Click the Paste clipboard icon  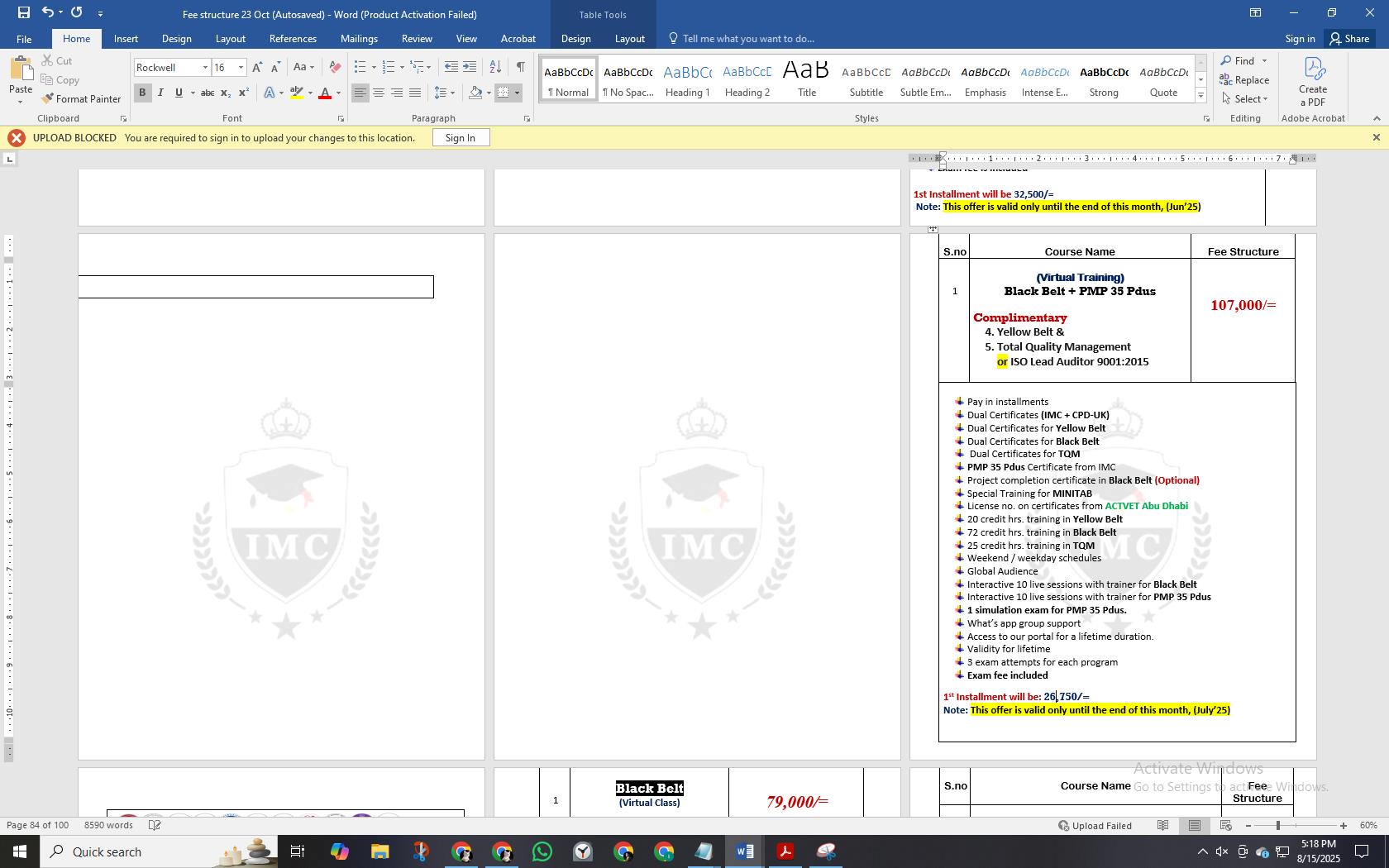(x=21, y=70)
